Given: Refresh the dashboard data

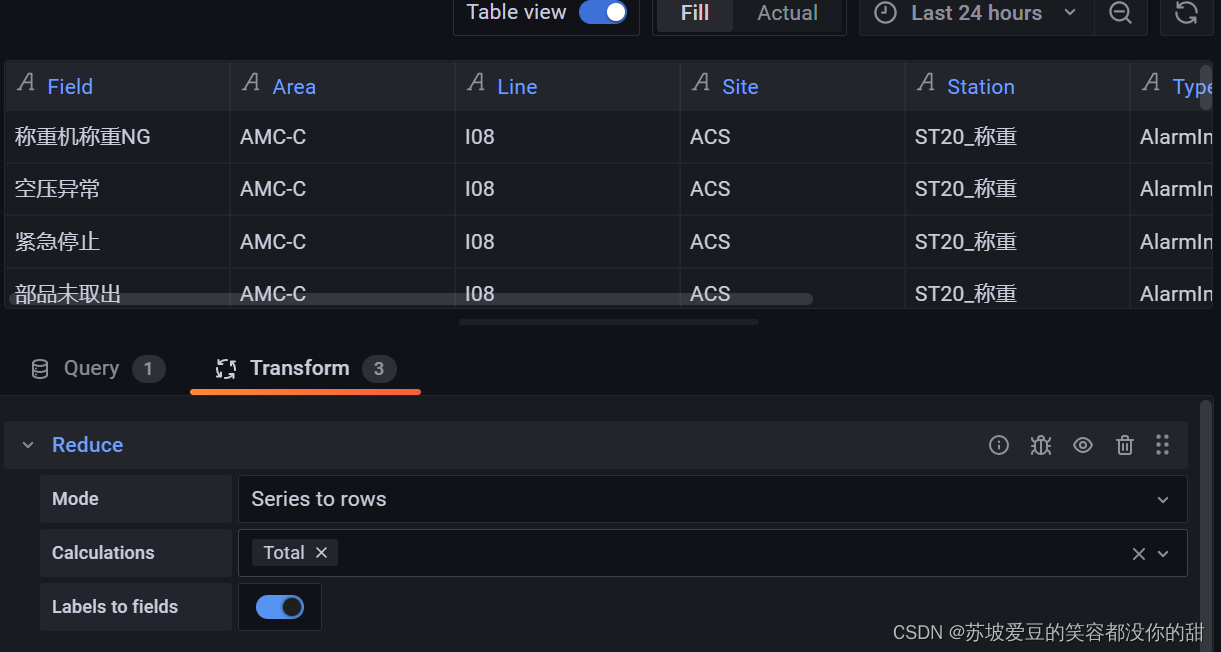Looking at the screenshot, I should pos(1186,14).
